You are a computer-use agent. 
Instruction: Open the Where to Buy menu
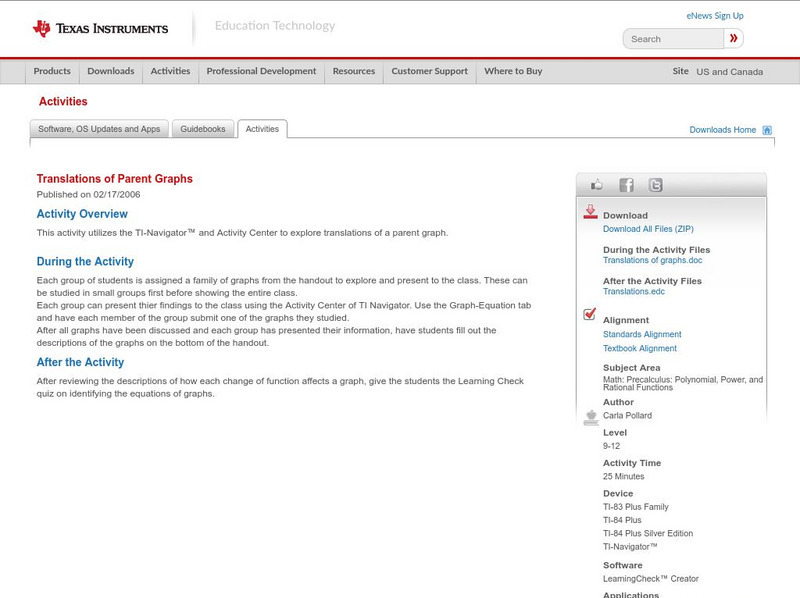point(513,71)
